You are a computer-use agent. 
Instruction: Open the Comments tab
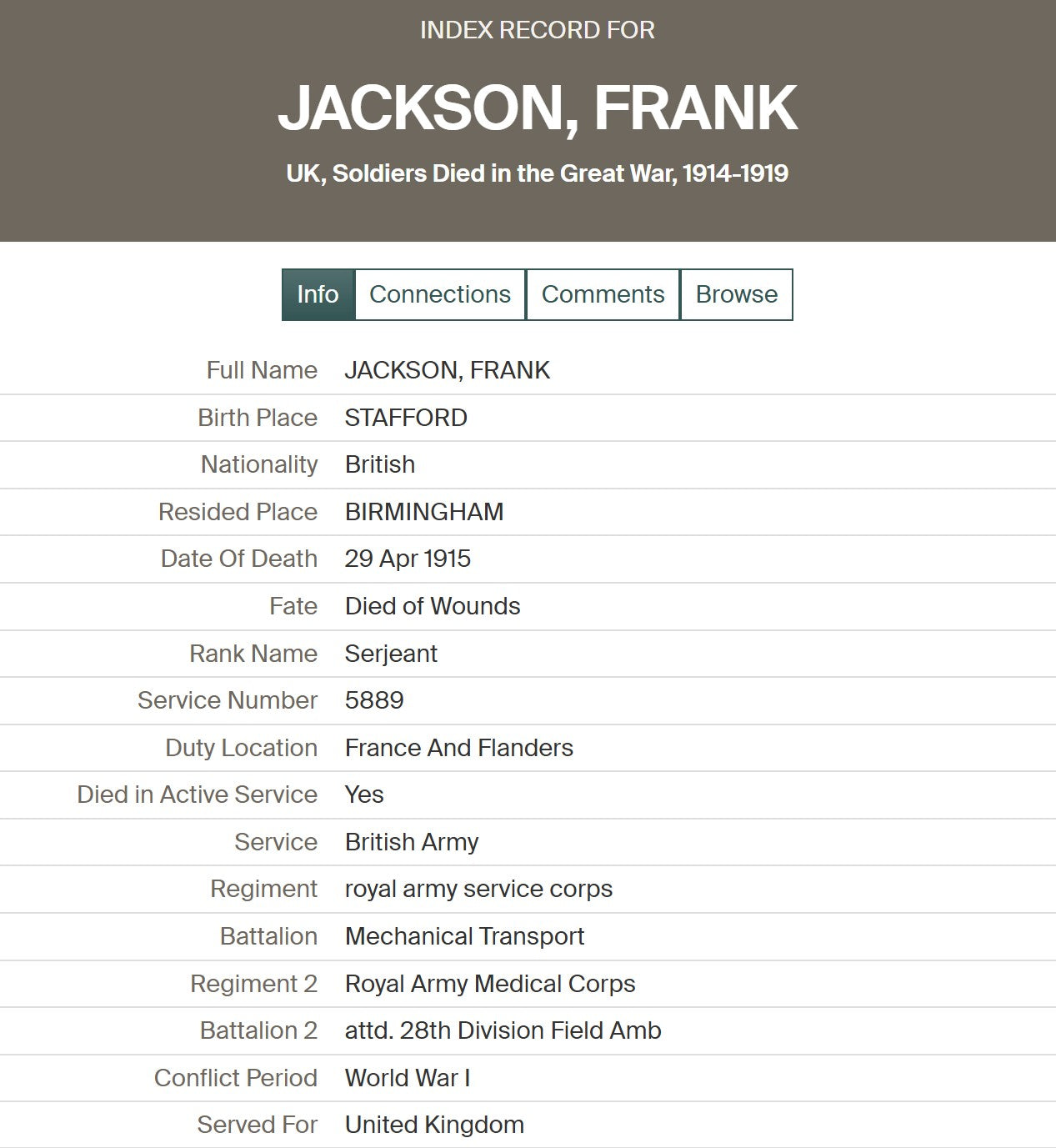pos(603,294)
